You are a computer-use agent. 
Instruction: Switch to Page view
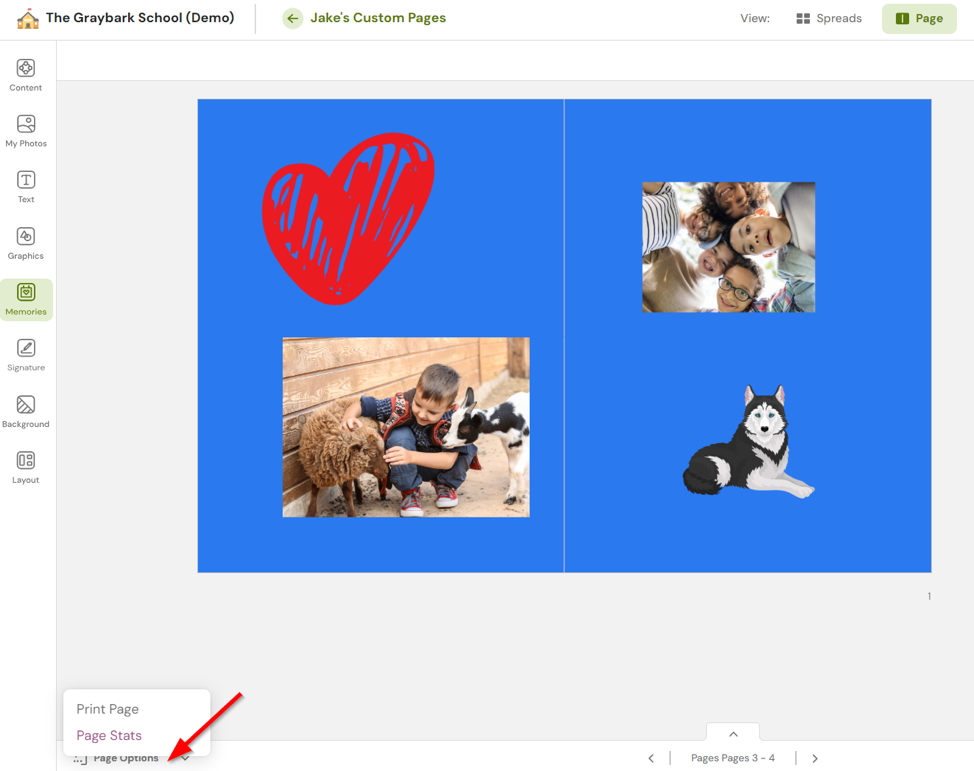[x=919, y=18]
